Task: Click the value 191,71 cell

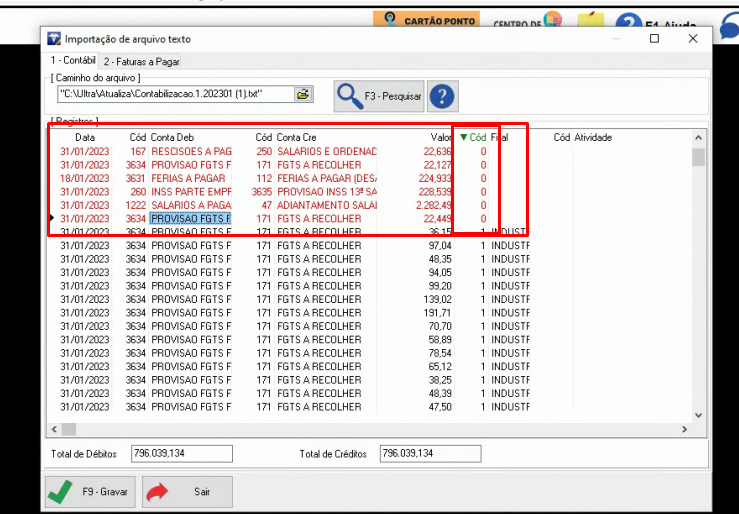Action: click(x=437, y=313)
